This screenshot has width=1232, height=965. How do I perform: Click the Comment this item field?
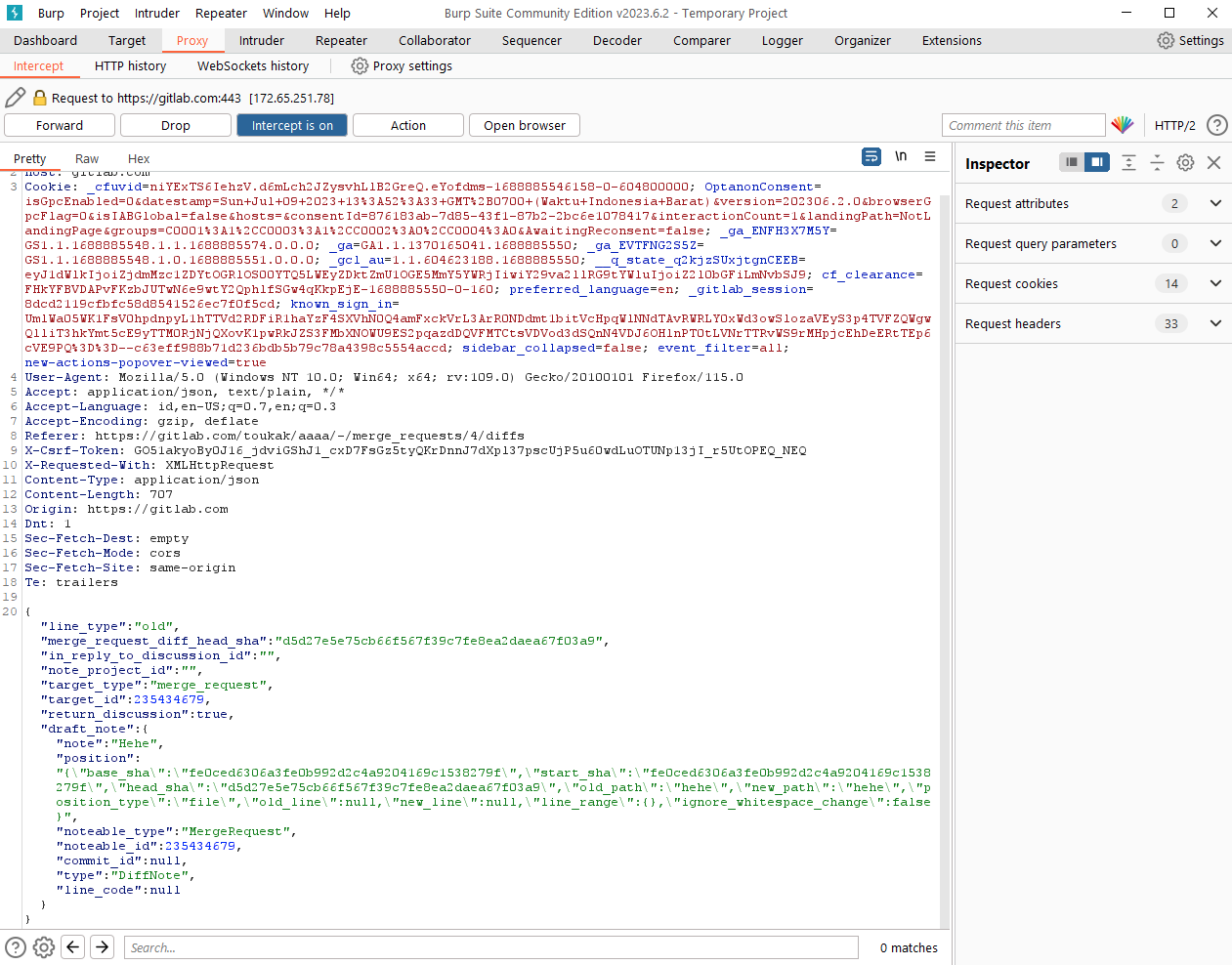point(1023,125)
